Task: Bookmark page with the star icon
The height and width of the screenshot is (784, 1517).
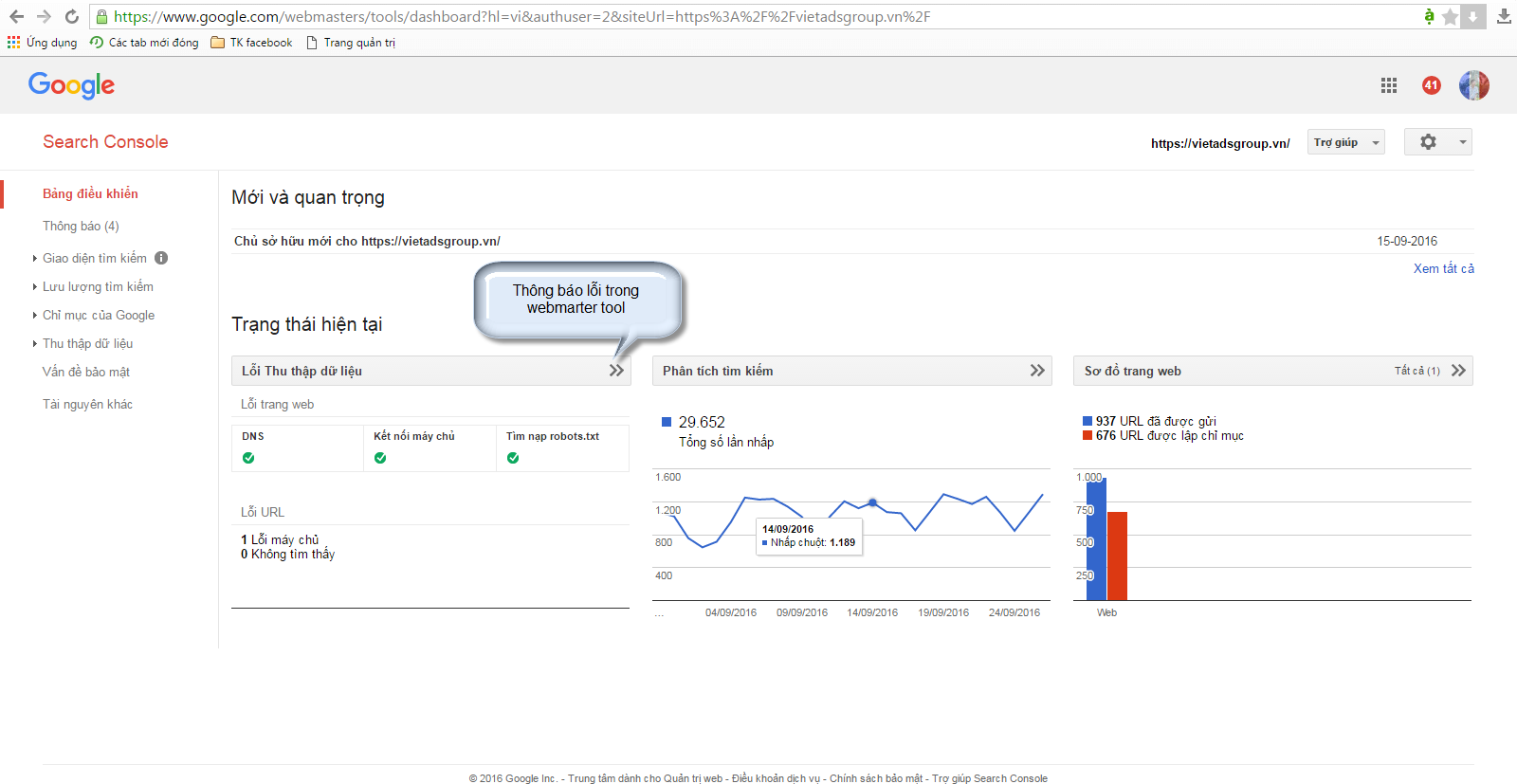Action: pyautogui.click(x=1450, y=16)
